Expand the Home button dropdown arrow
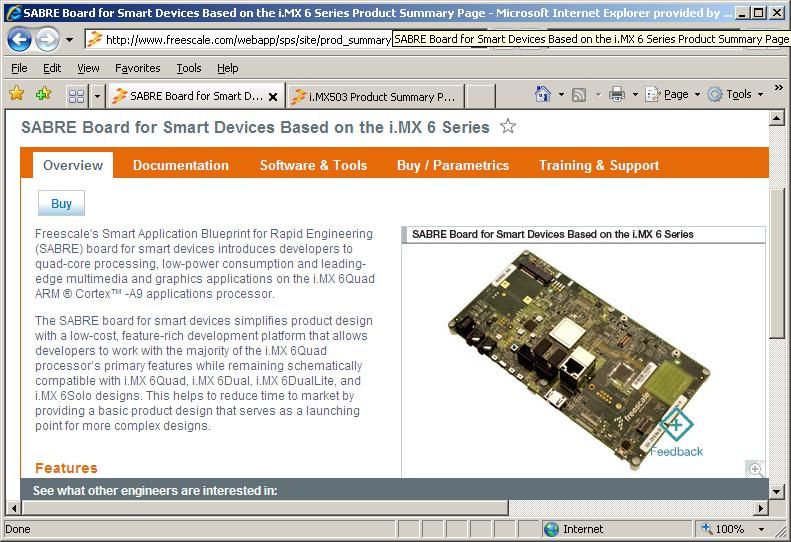 click(x=561, y=94)
